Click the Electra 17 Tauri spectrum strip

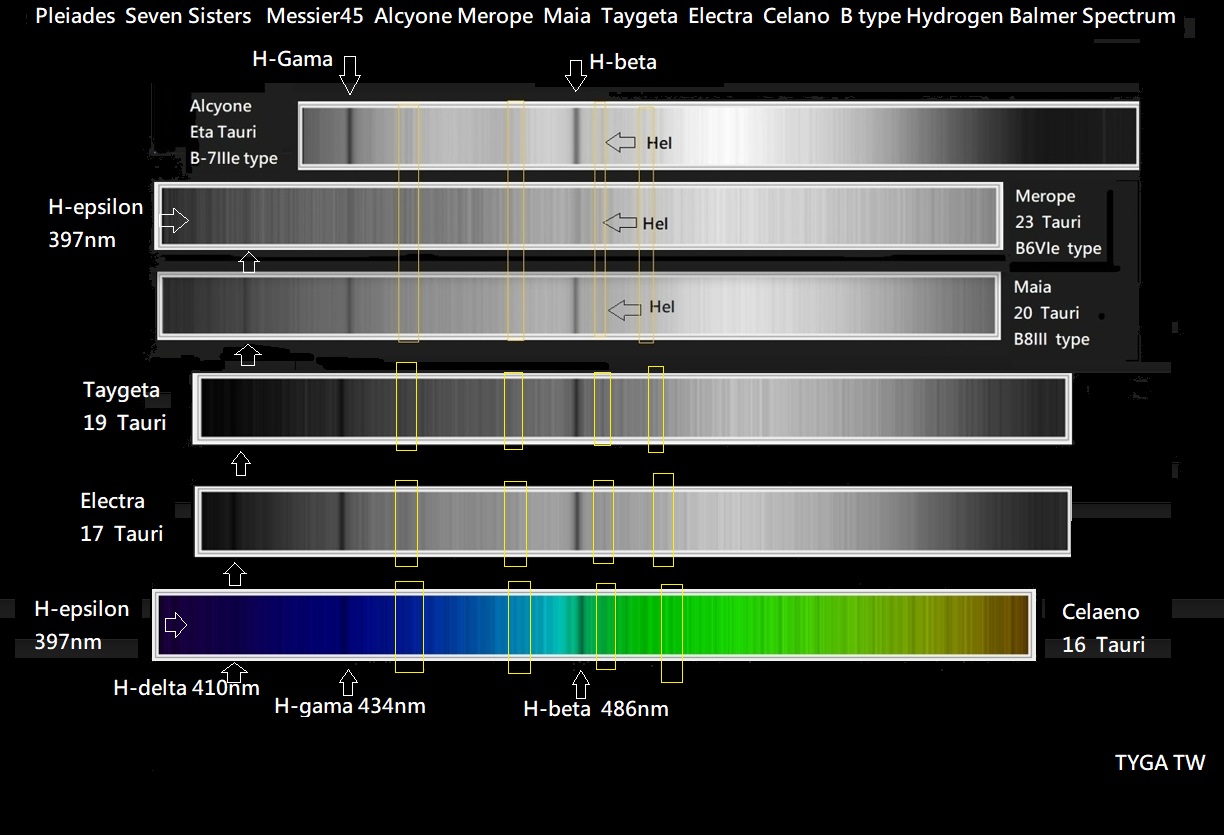tap(633, 521)
